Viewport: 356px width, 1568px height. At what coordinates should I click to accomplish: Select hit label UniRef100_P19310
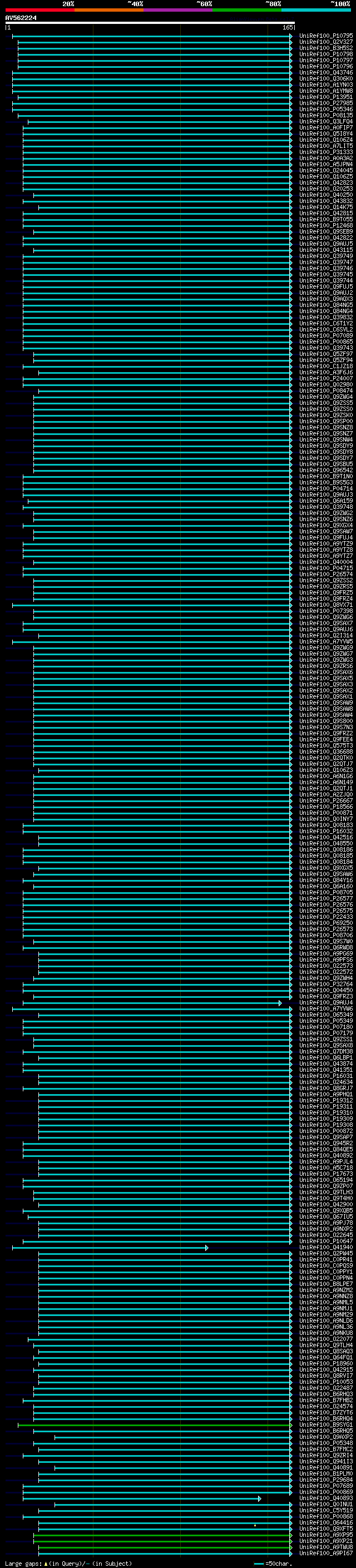click(325, 1112)
